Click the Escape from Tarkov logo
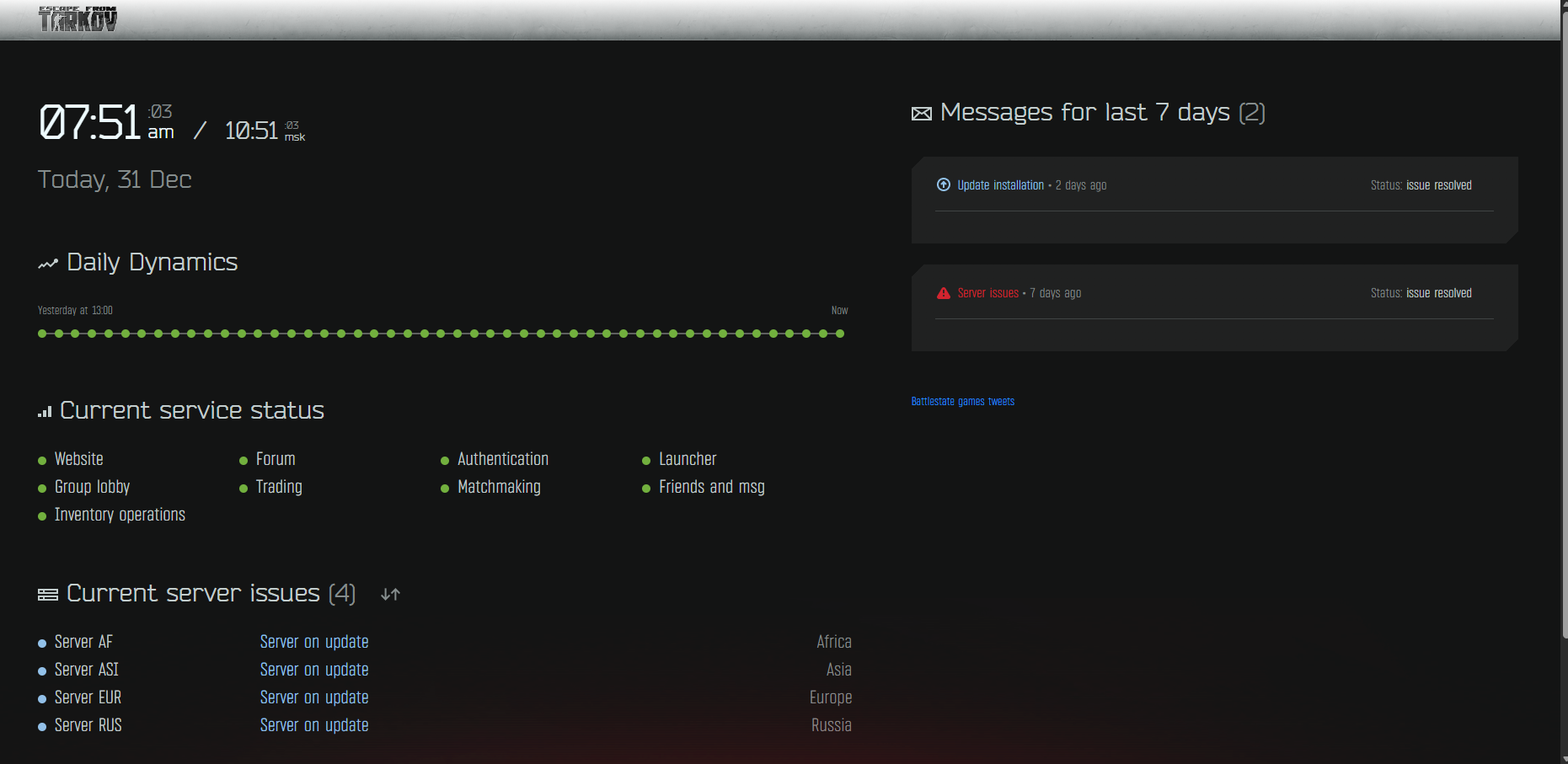This screenshot has width=1568, height=764. [x=78, y=19]
